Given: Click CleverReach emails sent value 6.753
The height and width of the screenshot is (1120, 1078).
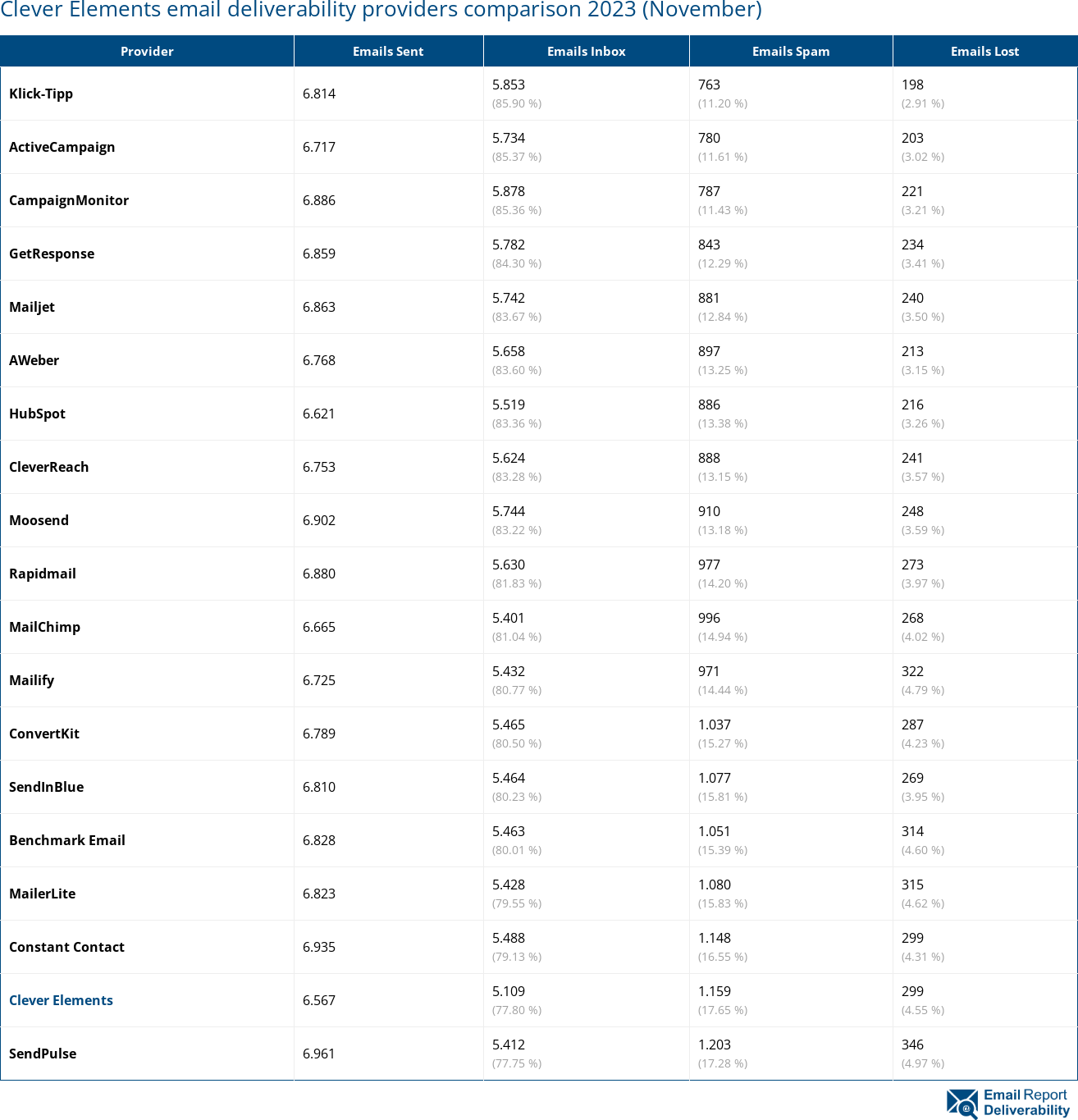Looking at the screenshot, I should pos(319,467).
